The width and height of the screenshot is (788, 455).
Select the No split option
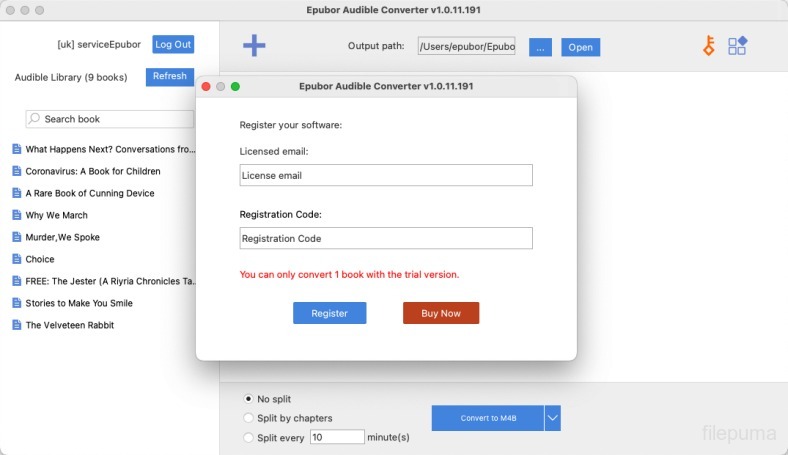[x=248, y=399]
